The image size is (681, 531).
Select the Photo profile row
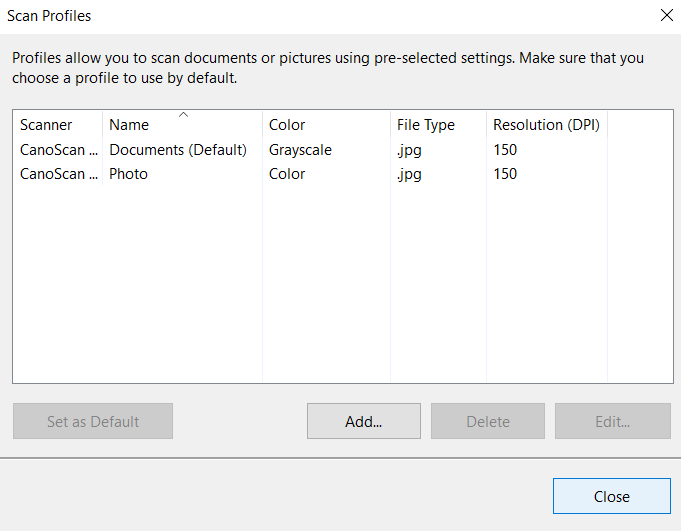pos(129,174)
